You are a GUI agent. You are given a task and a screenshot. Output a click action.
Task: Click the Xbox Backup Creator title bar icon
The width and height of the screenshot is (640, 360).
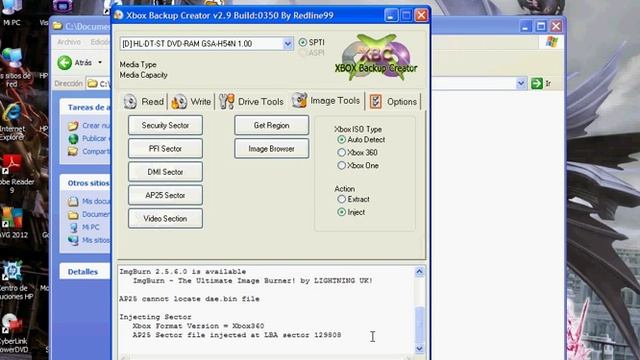click(x=119, y=16)
